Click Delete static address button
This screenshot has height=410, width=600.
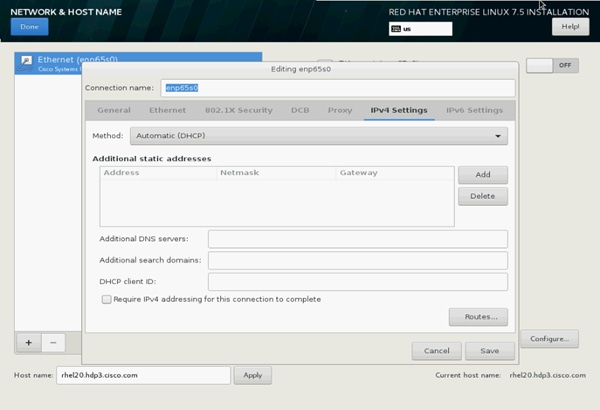point(483,196)
